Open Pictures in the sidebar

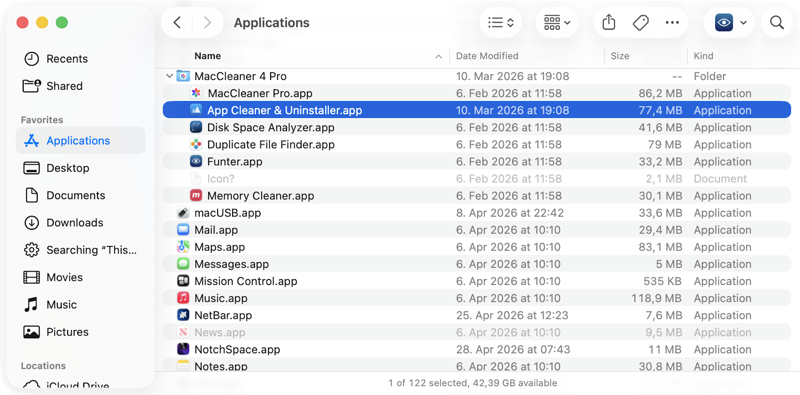81,332
